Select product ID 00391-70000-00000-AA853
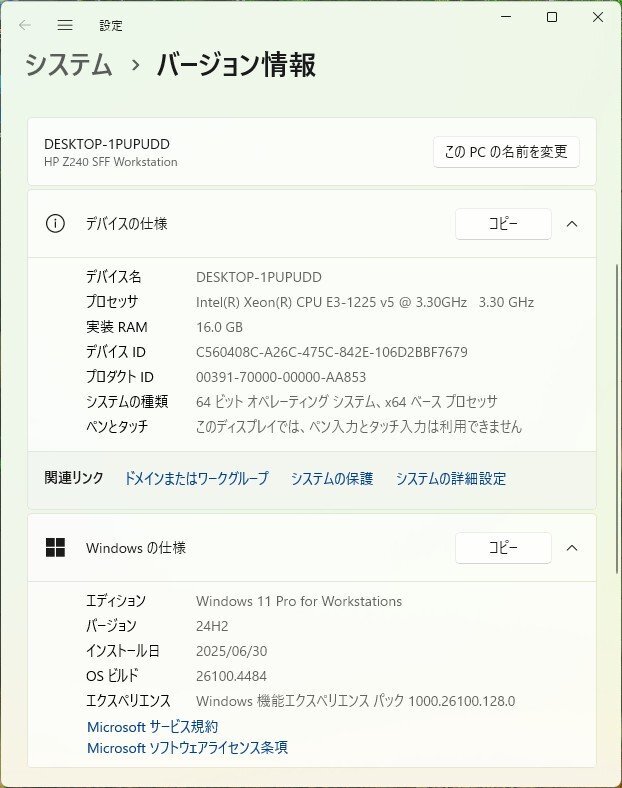This screenshot has height=788, width=622. [x=281, y=377]
